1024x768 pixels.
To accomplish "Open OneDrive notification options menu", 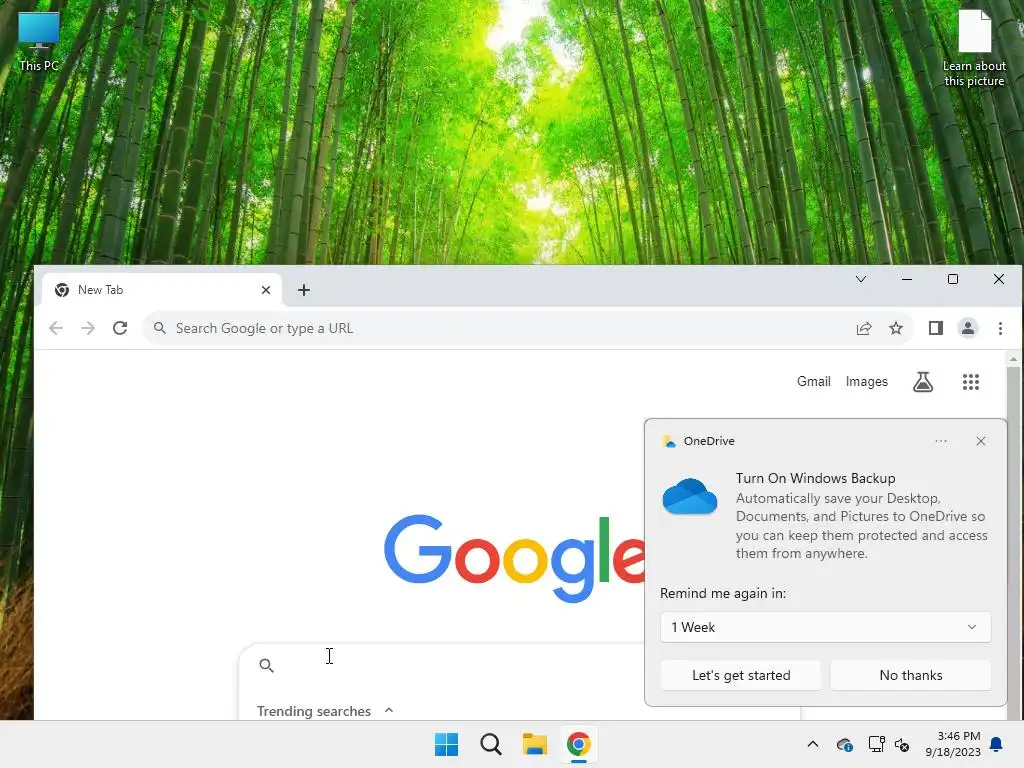I will point(940,441).
